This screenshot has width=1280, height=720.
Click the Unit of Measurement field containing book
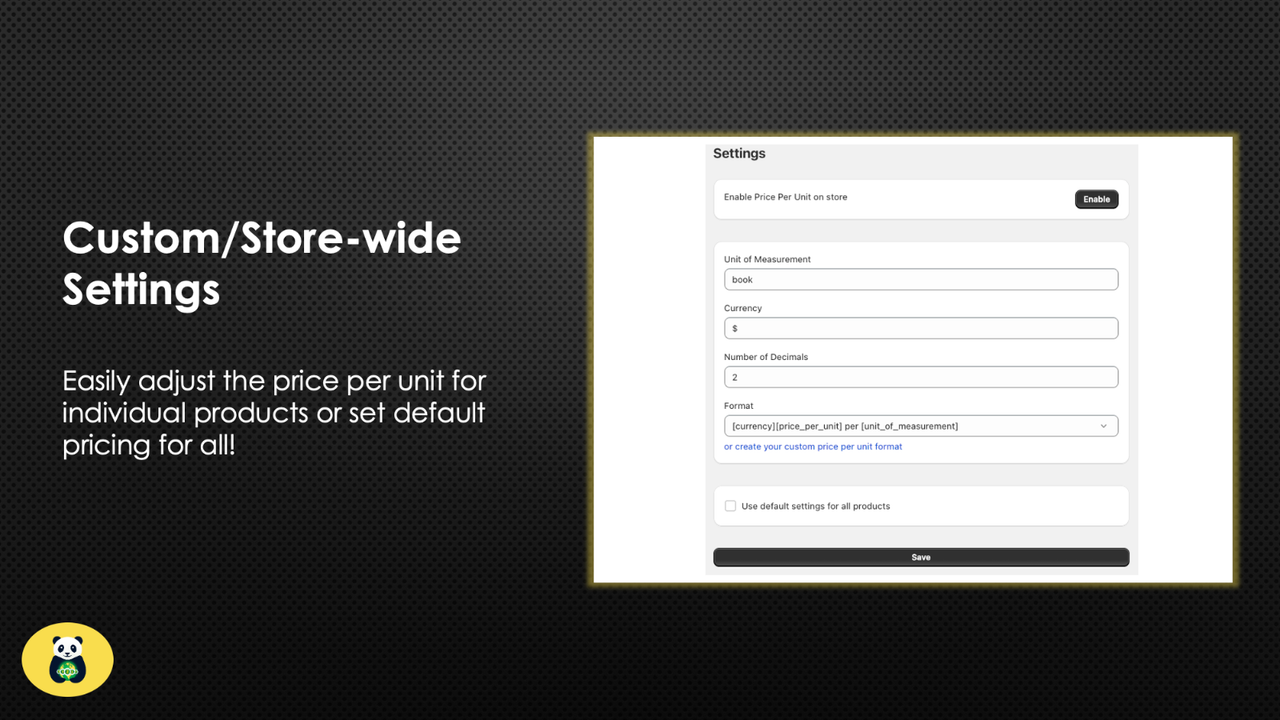click(x=921, y=280)
